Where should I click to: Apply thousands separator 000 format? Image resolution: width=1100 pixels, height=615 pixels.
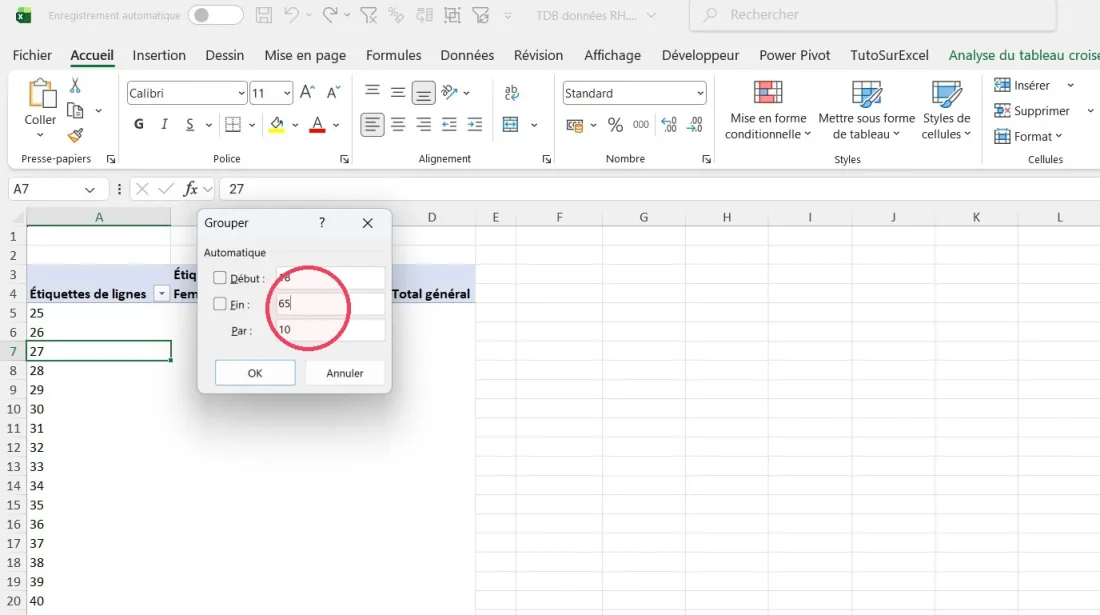click(x=640, y=125)
